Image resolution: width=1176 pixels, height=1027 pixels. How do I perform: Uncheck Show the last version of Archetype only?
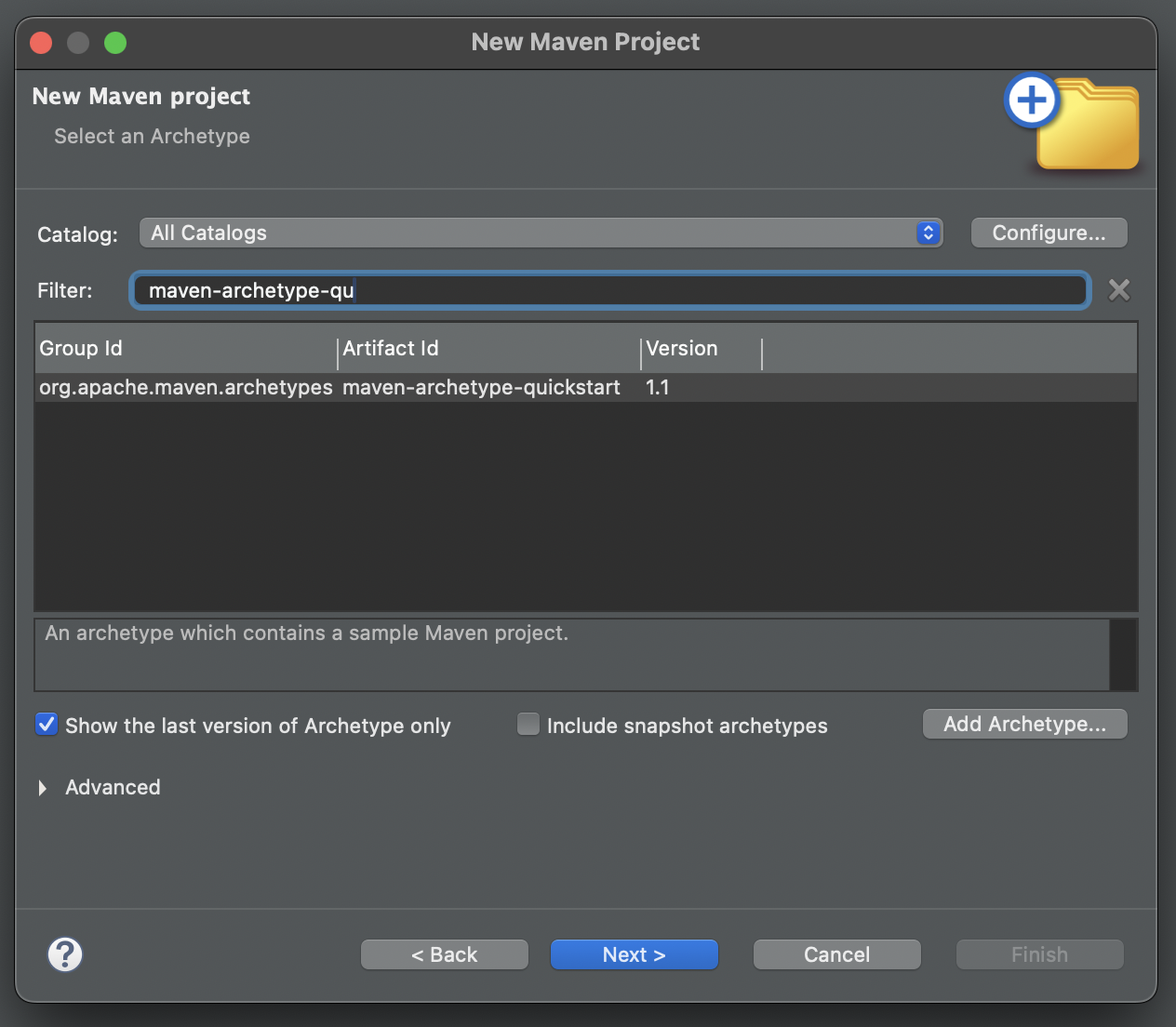[47, 725]
